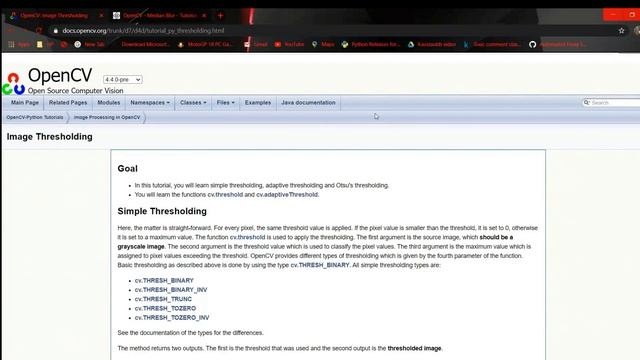Open the Download Microsoft bookmark
The width and height of the screenshot is (640, 360).
[145, 44]
